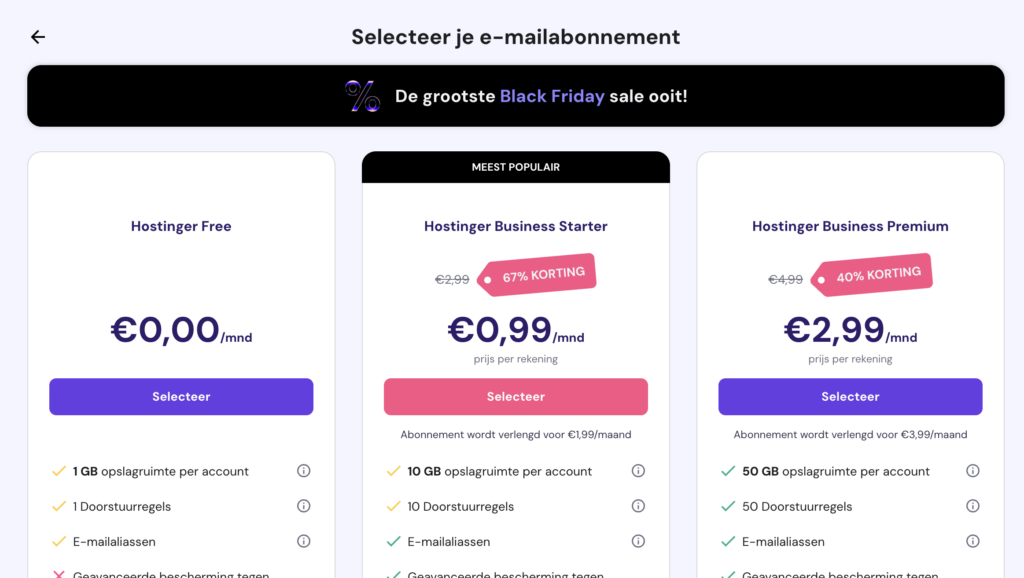
Task: Click the 67% KORTING discount tag
Action: click(539, 274)
